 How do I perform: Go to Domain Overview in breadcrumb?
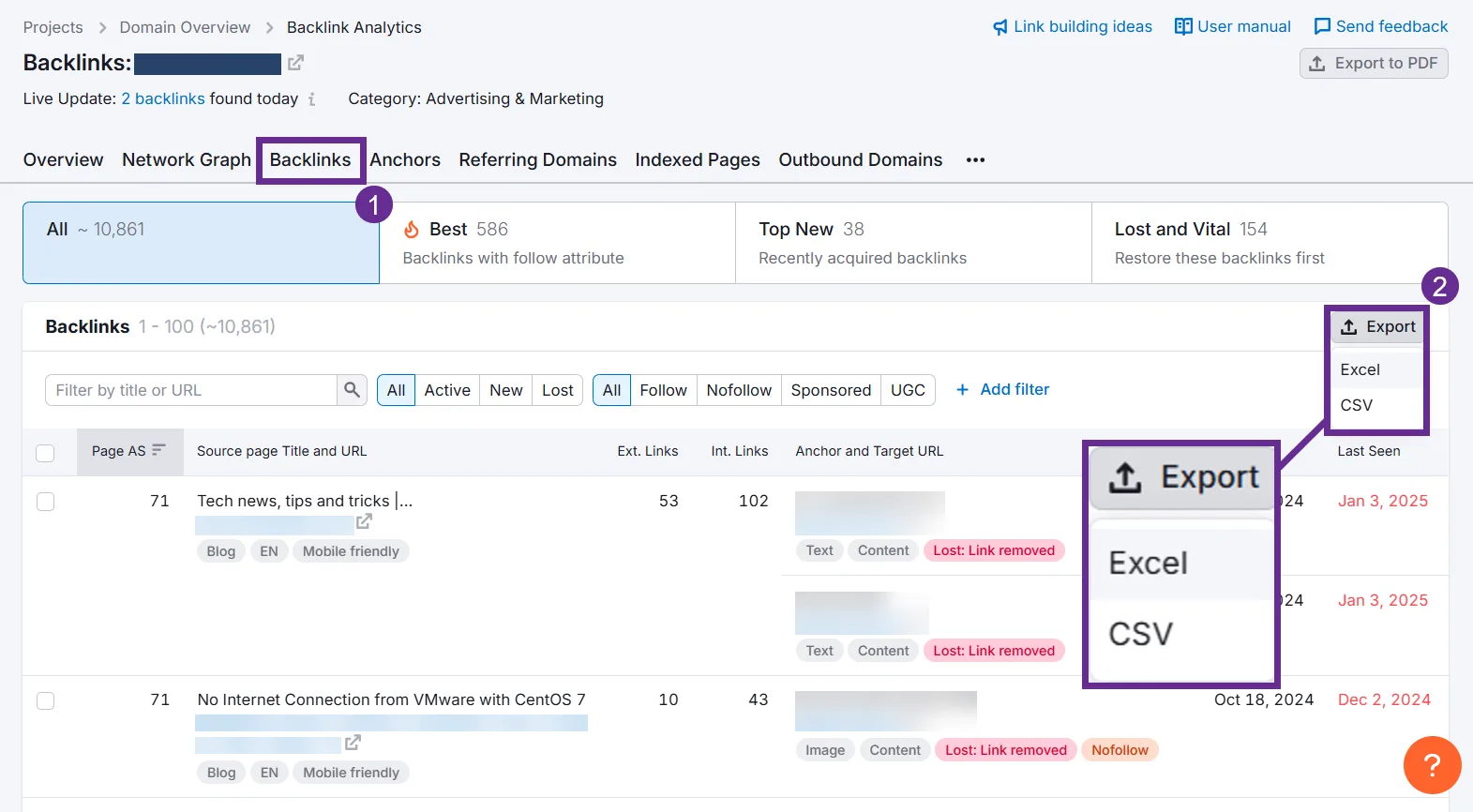tap(185, 28)
